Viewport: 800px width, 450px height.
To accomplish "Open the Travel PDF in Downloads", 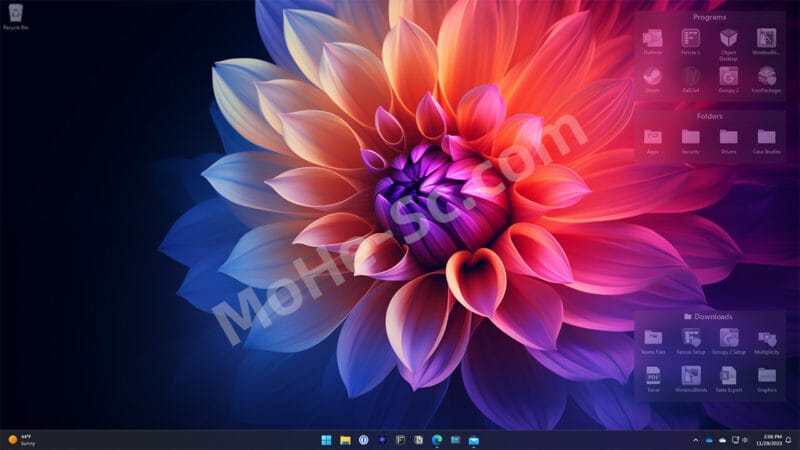I will [x=653, y=380].
